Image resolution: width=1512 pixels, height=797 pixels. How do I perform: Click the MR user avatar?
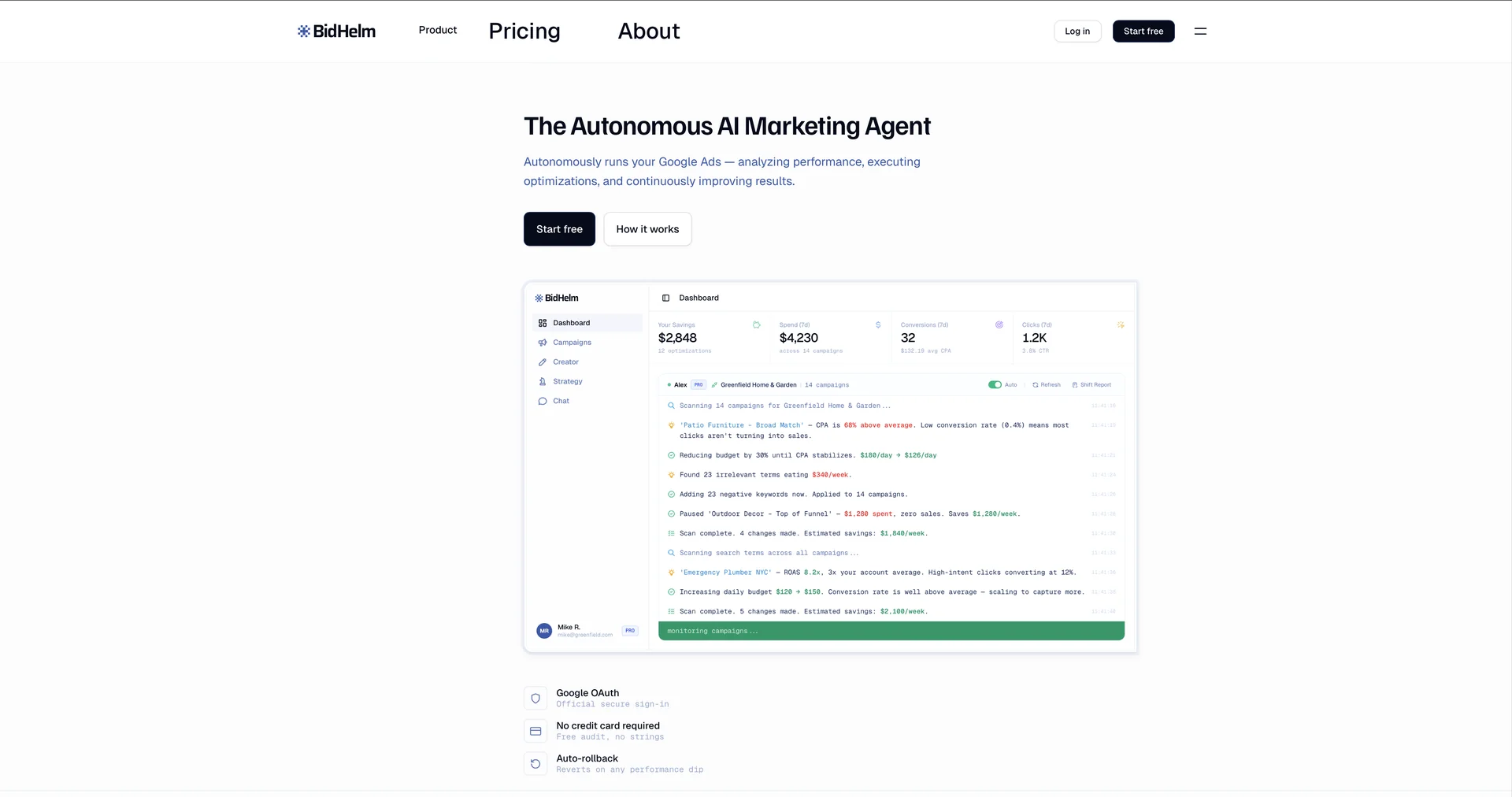(544, 631)
